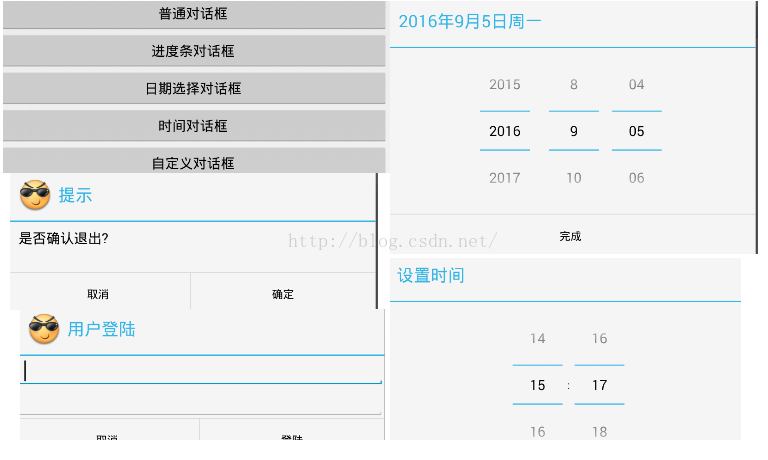Focus the second input field in 用户登陆
768x460 pixels.
pyautogui.click(x=201, y=401)
